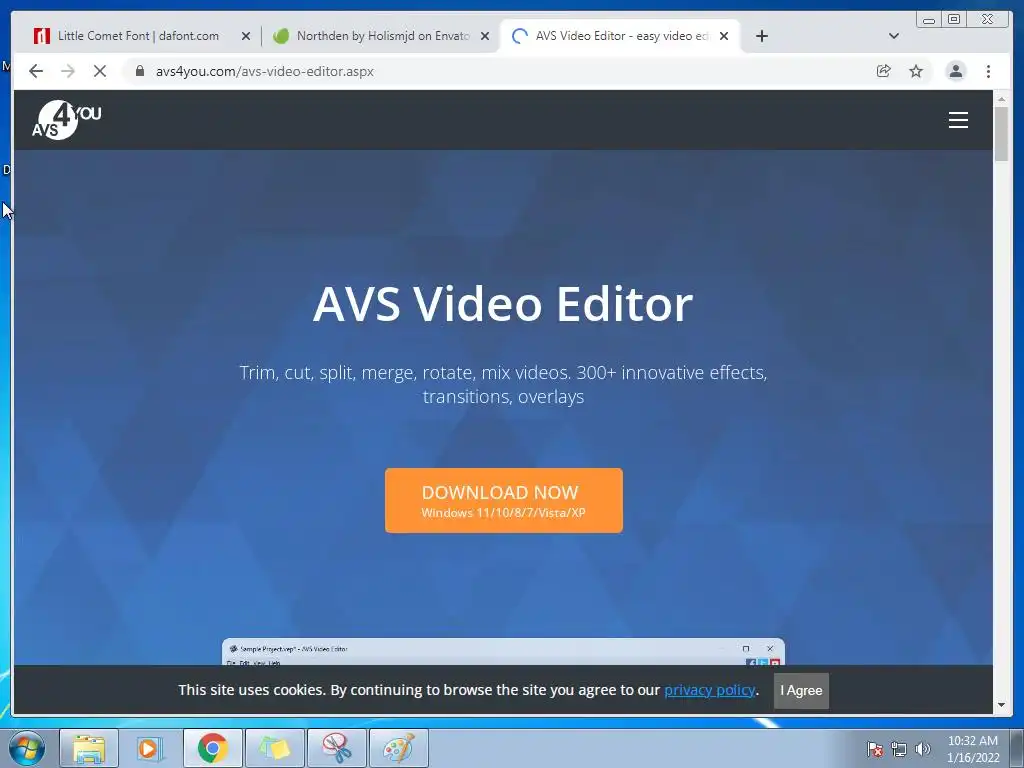Open the Chrome profile menu
Image resolution: width=1024 pixels, height=768 pixels.
point(955,71)
